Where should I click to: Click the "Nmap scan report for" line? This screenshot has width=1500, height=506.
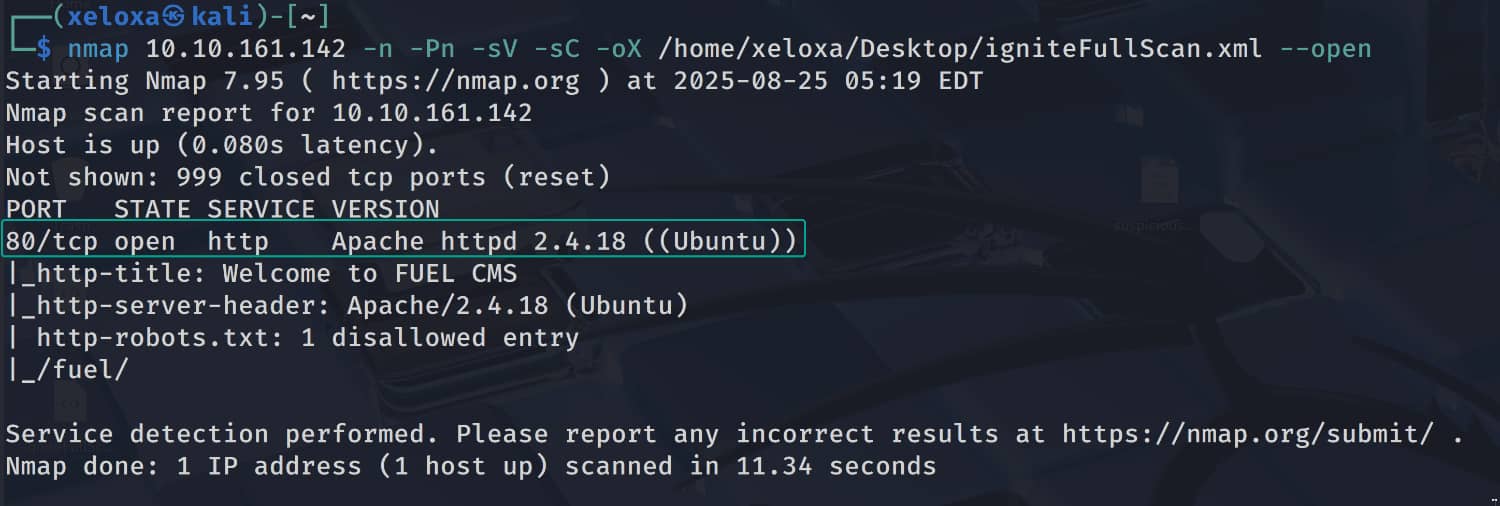(x=268, y=113)
